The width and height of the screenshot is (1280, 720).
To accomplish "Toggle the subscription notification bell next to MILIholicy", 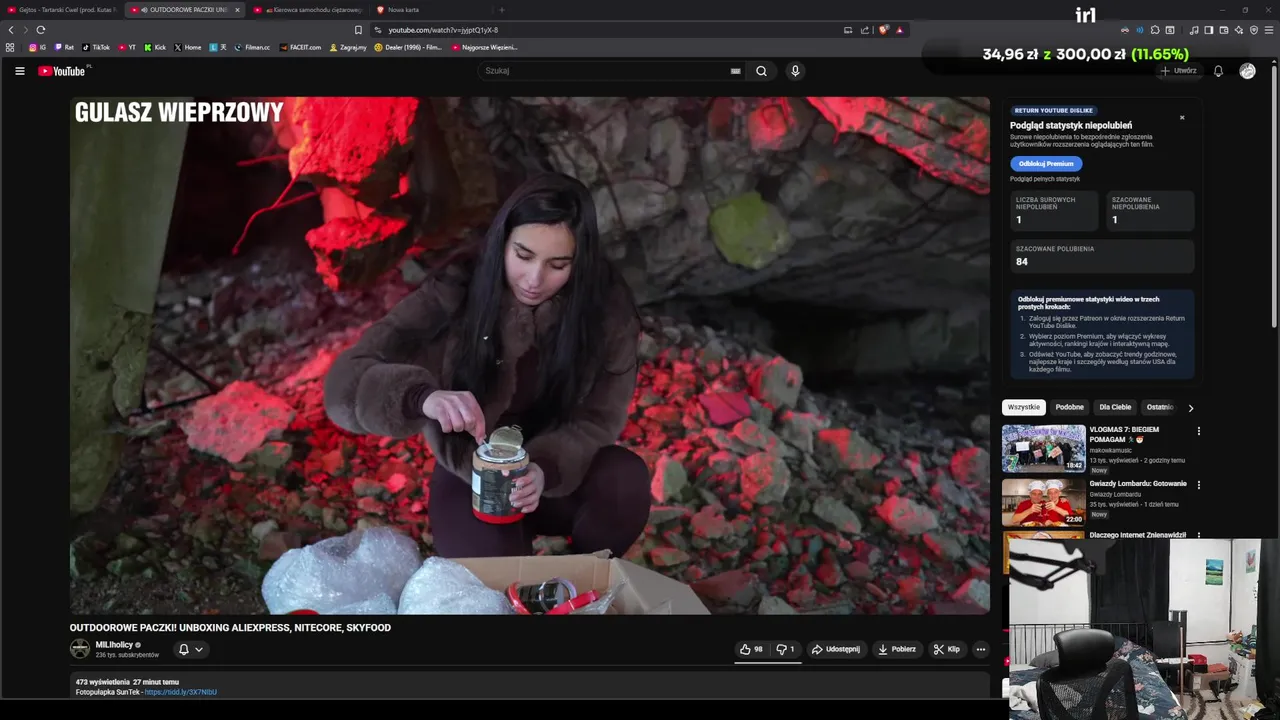I will (183, 649).
